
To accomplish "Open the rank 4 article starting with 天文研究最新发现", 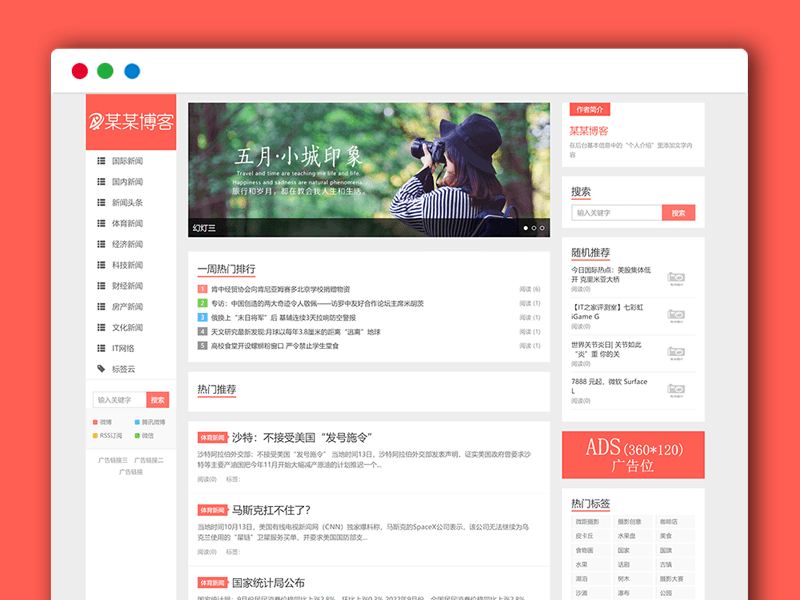I will point(296,332).
